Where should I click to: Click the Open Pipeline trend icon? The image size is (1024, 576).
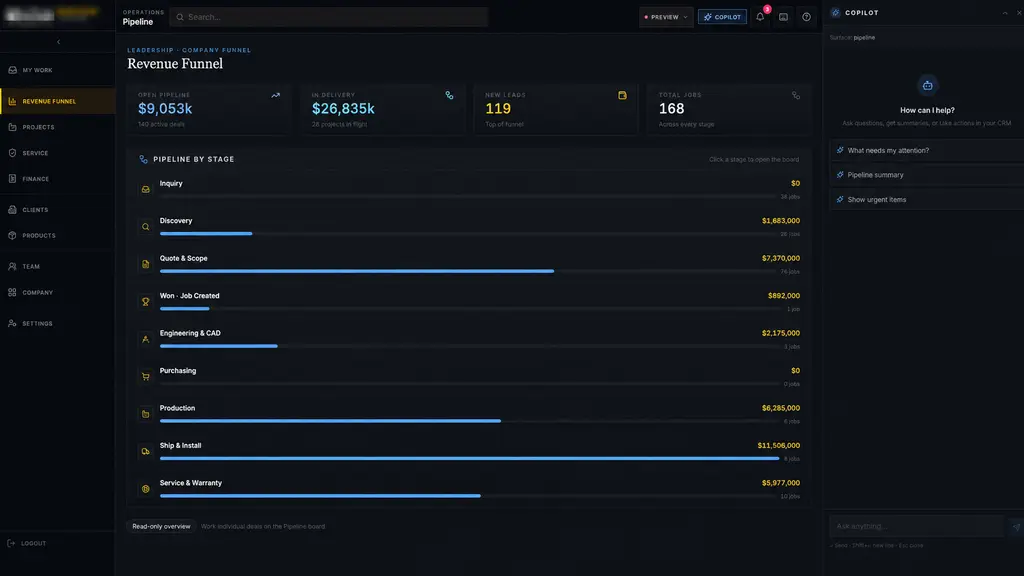[x=276, y=95]
